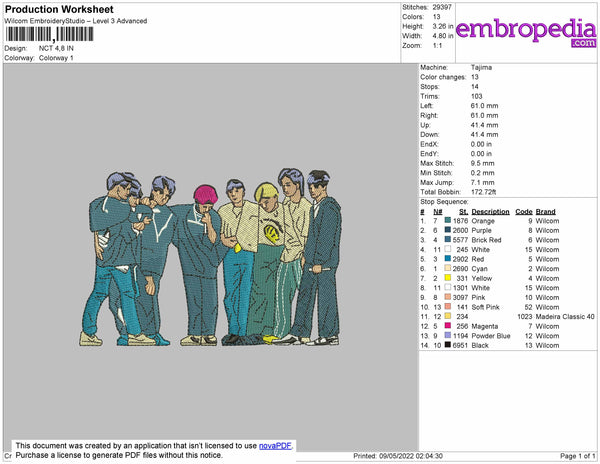This screenshot has width=600, height=464.
Task: Click the stitches count '29397'
Action: [442, 7]
